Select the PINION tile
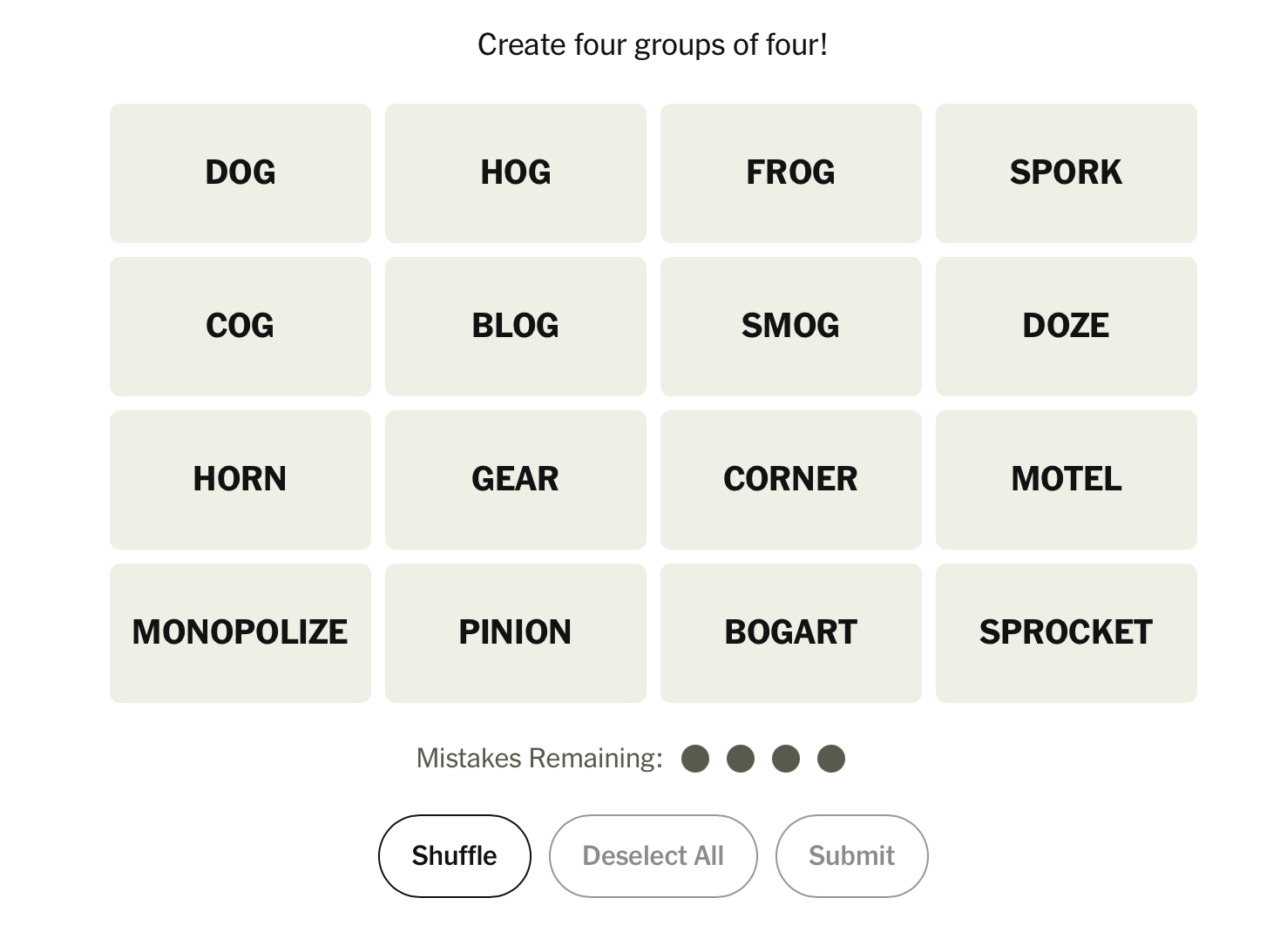Screen dimensions: 1280x925 [515, 632]
